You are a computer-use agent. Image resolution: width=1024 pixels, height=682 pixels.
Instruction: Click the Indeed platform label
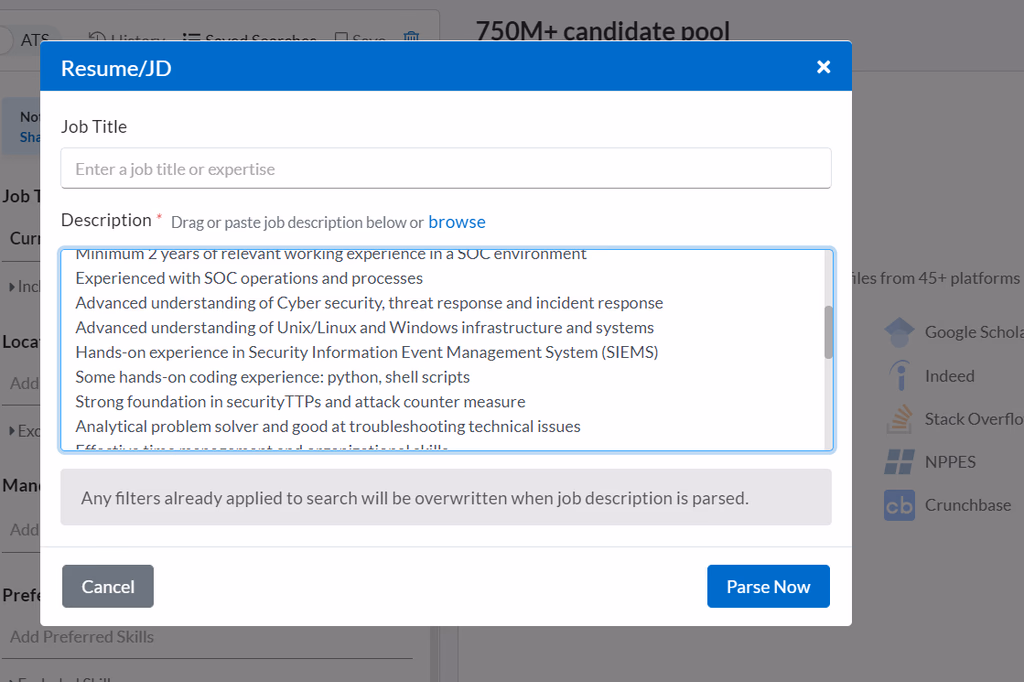(x=949, y=376)
